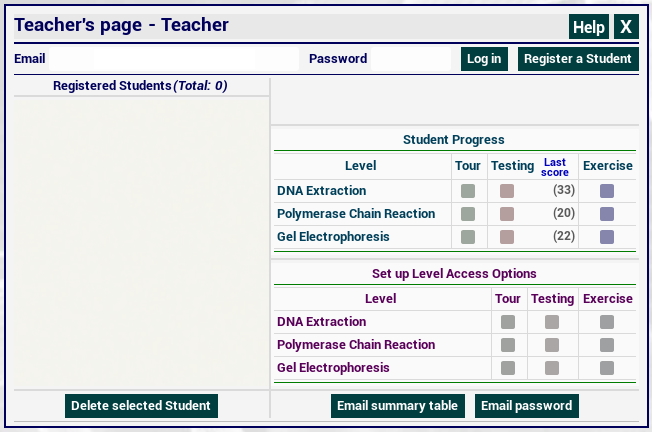The width and height of the screenshot is (652, 432).
Task: Toggle DNA Extraction Tour progress box
Action: point(468,191)
